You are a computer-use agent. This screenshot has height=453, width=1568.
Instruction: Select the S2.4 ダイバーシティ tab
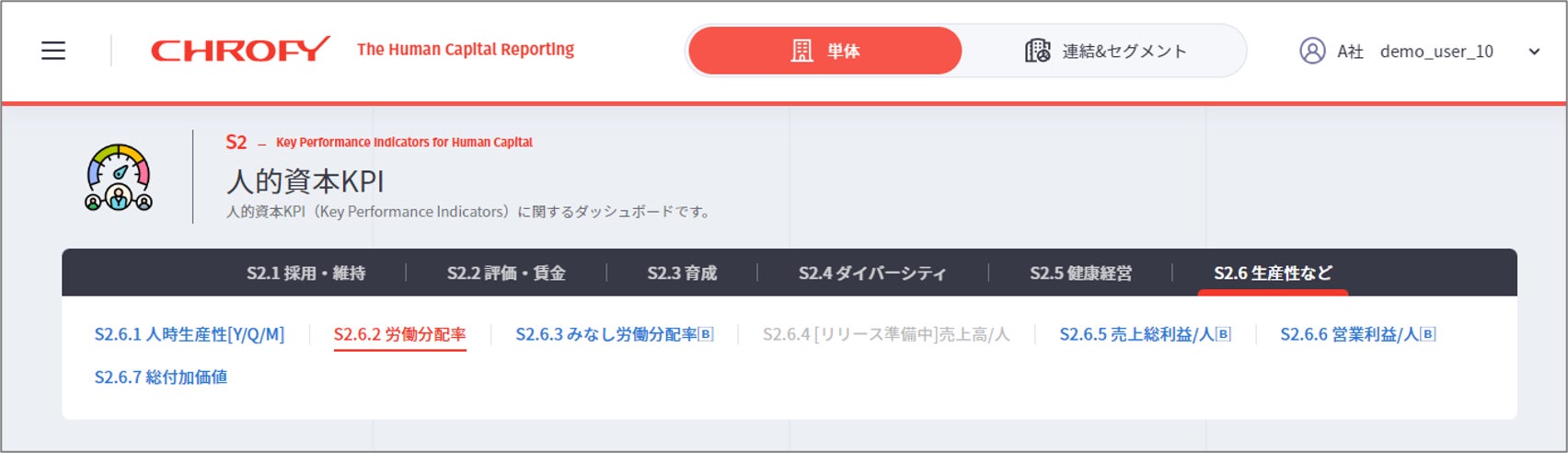point(872,273)
